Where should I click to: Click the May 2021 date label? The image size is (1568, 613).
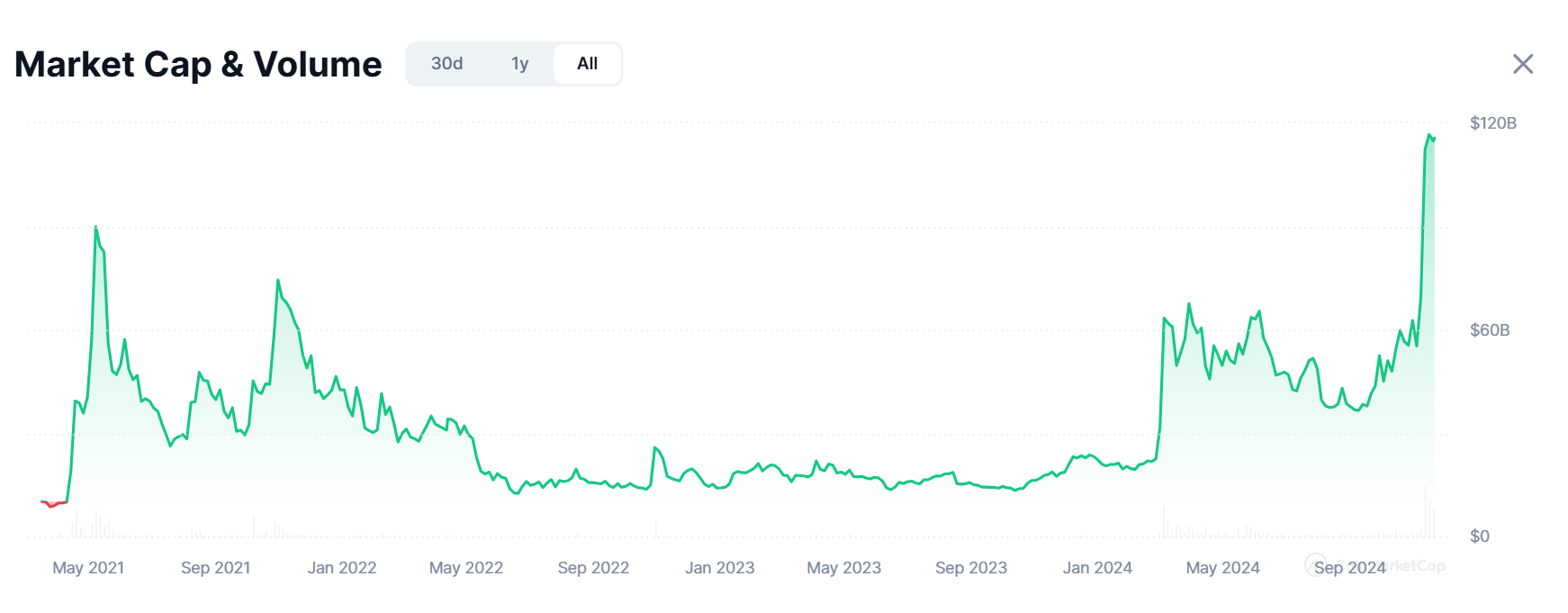coord(88,568)
